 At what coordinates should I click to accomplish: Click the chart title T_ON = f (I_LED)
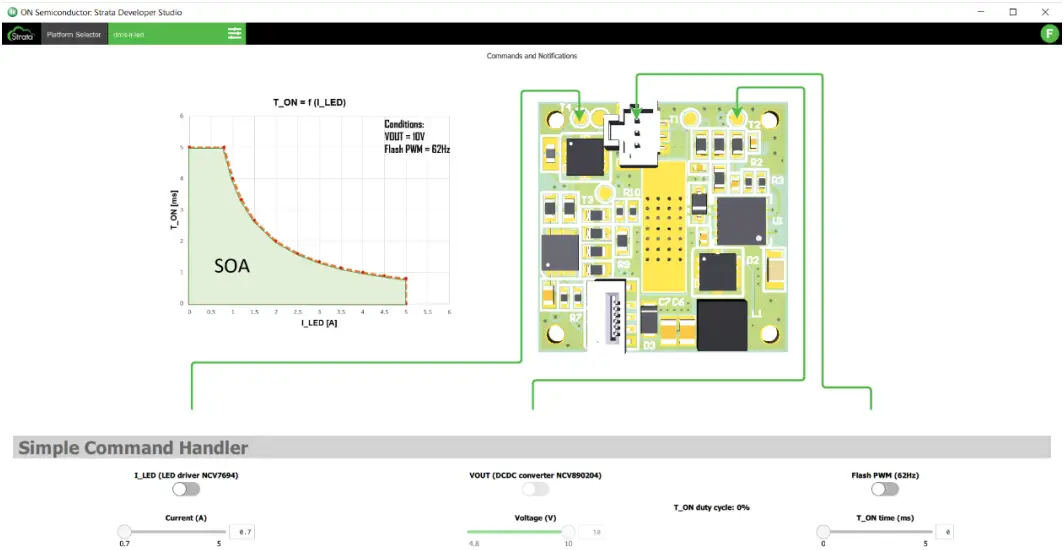[x=309, y=102]
